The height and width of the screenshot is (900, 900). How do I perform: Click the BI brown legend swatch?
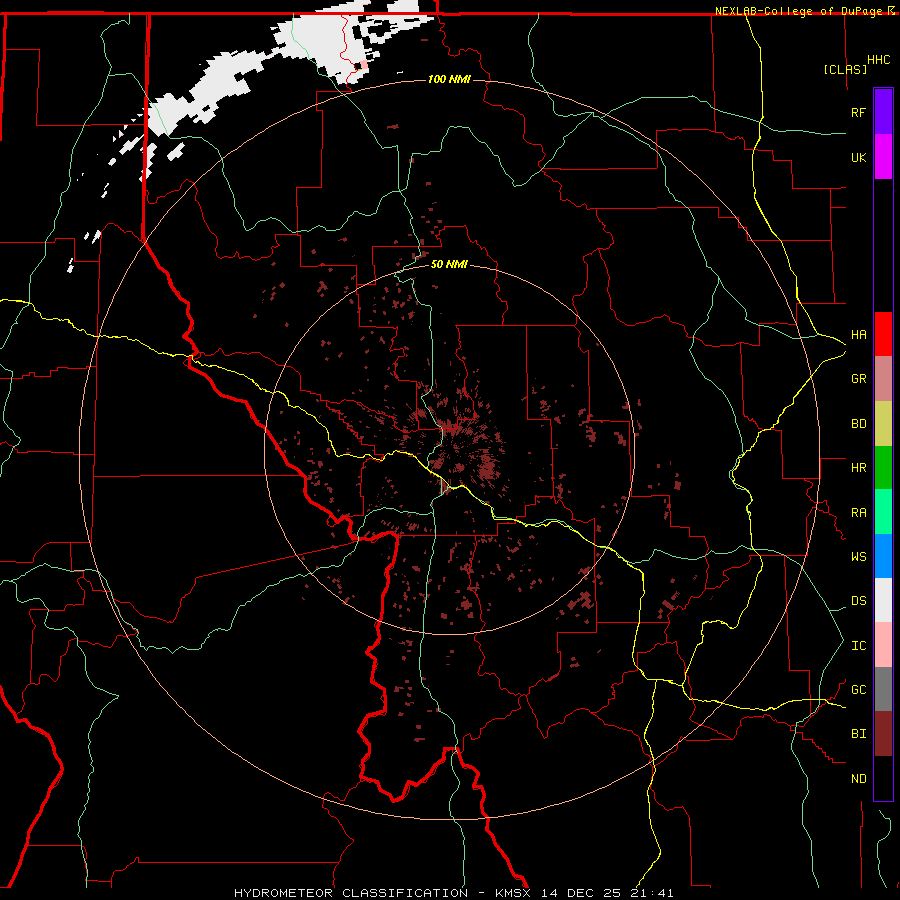click(x=883, y=734)
